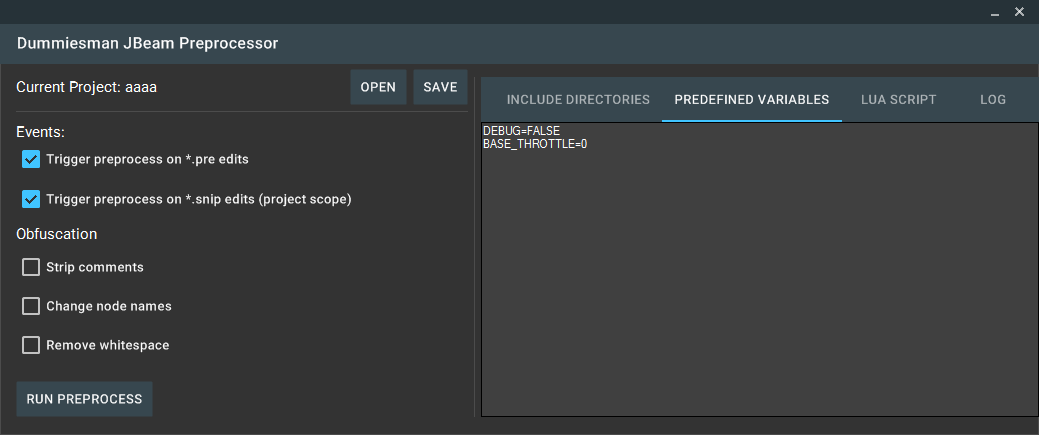This screenshot has width=1039, height=435.
Task: Uncheck trigger preprocess on *.snip edits
Action: [x=31, y=199]
